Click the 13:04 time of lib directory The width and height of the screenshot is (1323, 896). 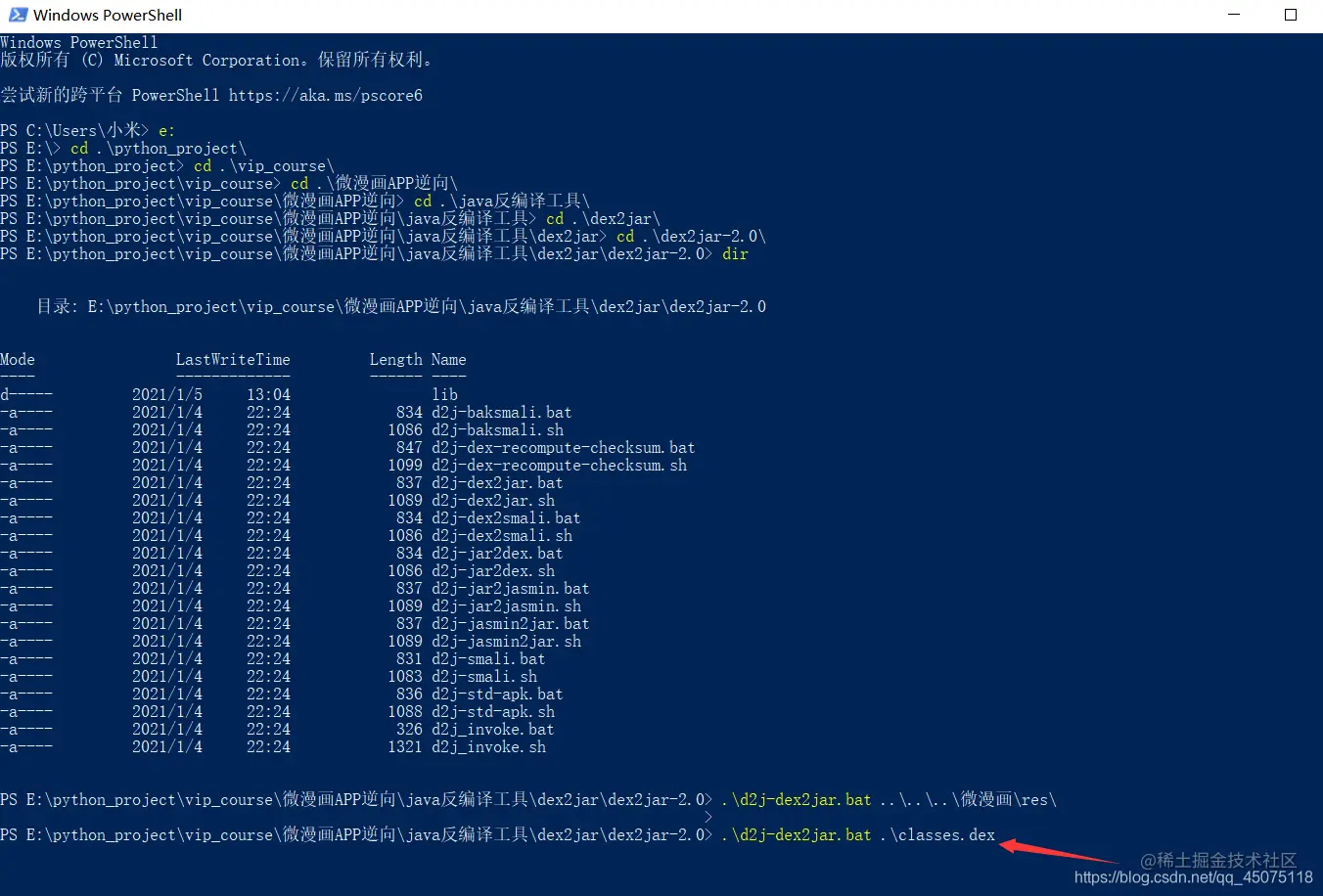point(268,395)
